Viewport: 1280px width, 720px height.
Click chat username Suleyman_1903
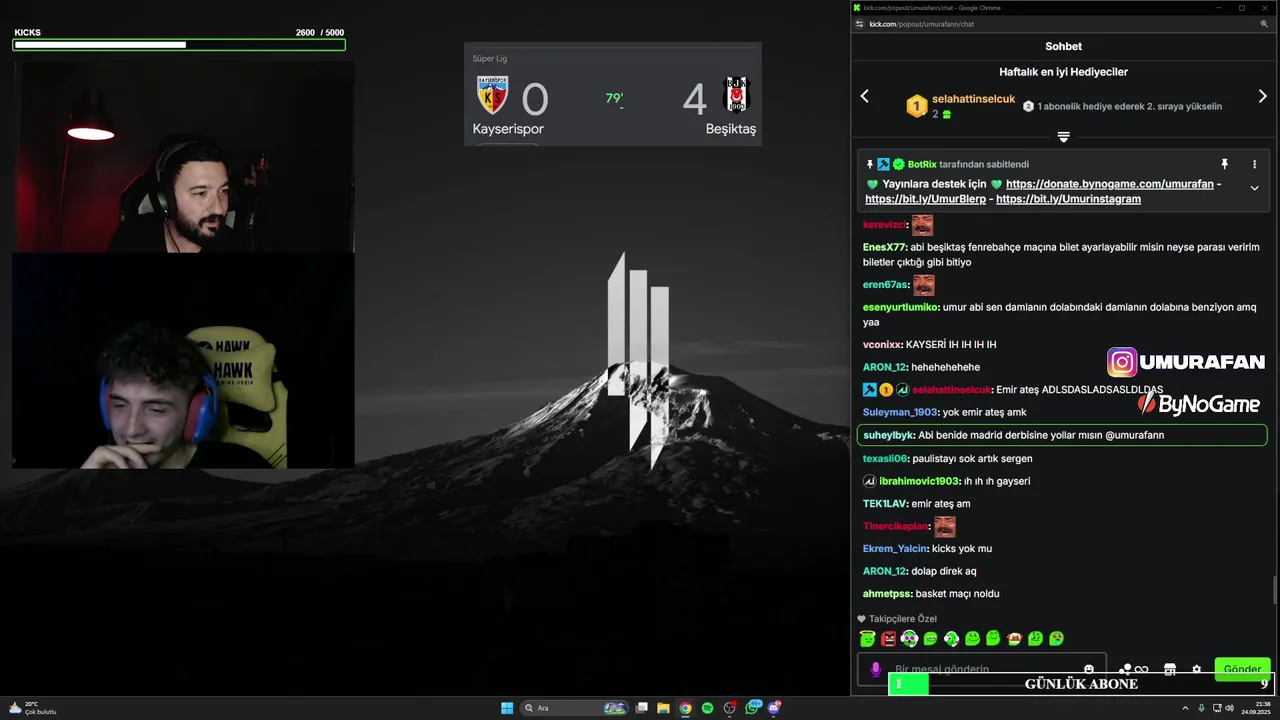(x=900, y=412)
